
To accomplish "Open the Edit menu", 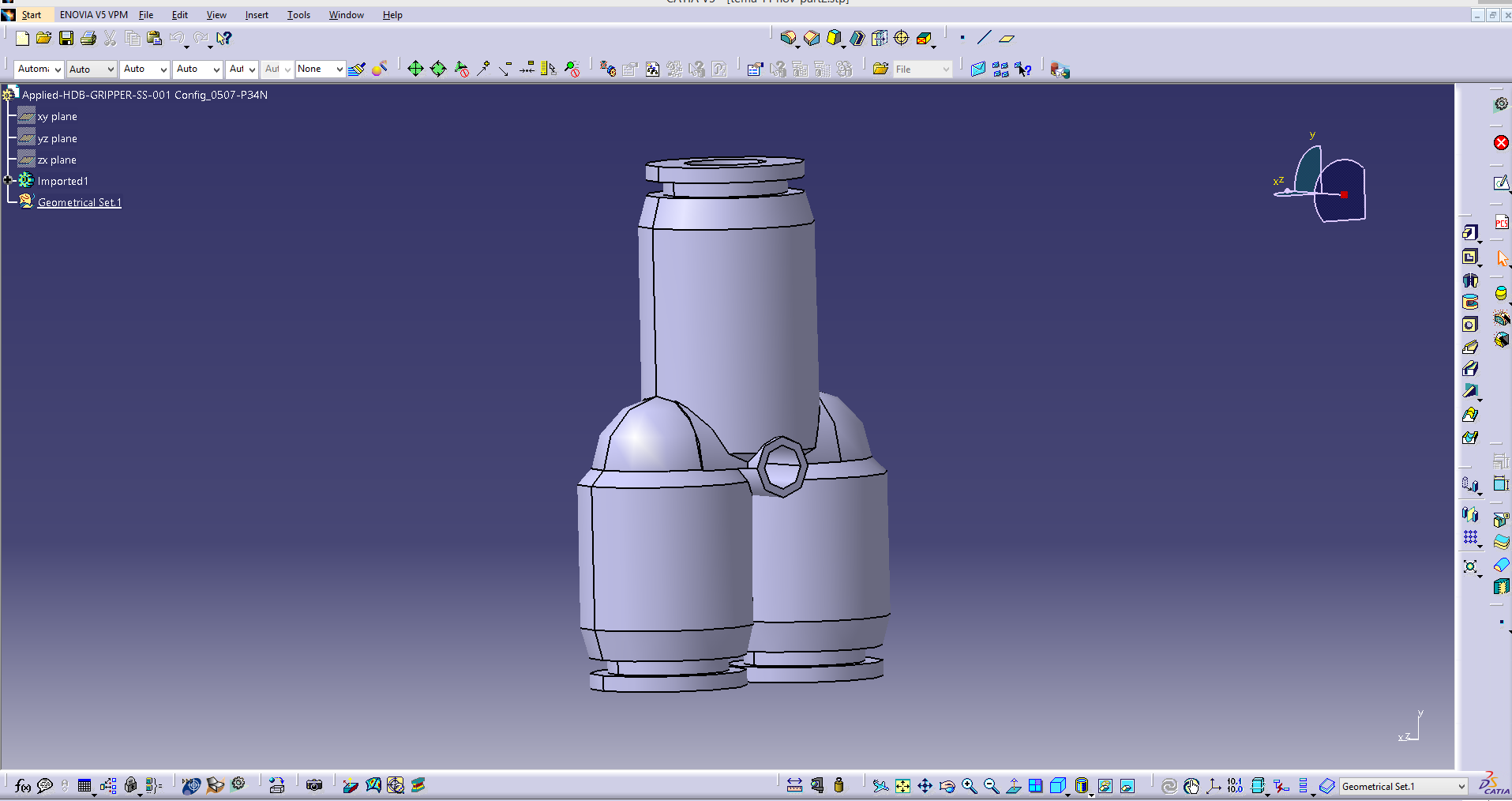I will (180, 15).
